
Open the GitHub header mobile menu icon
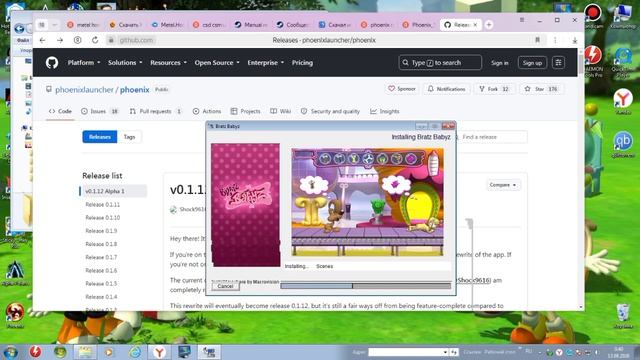pyautogui.click(x=558, y=63)
